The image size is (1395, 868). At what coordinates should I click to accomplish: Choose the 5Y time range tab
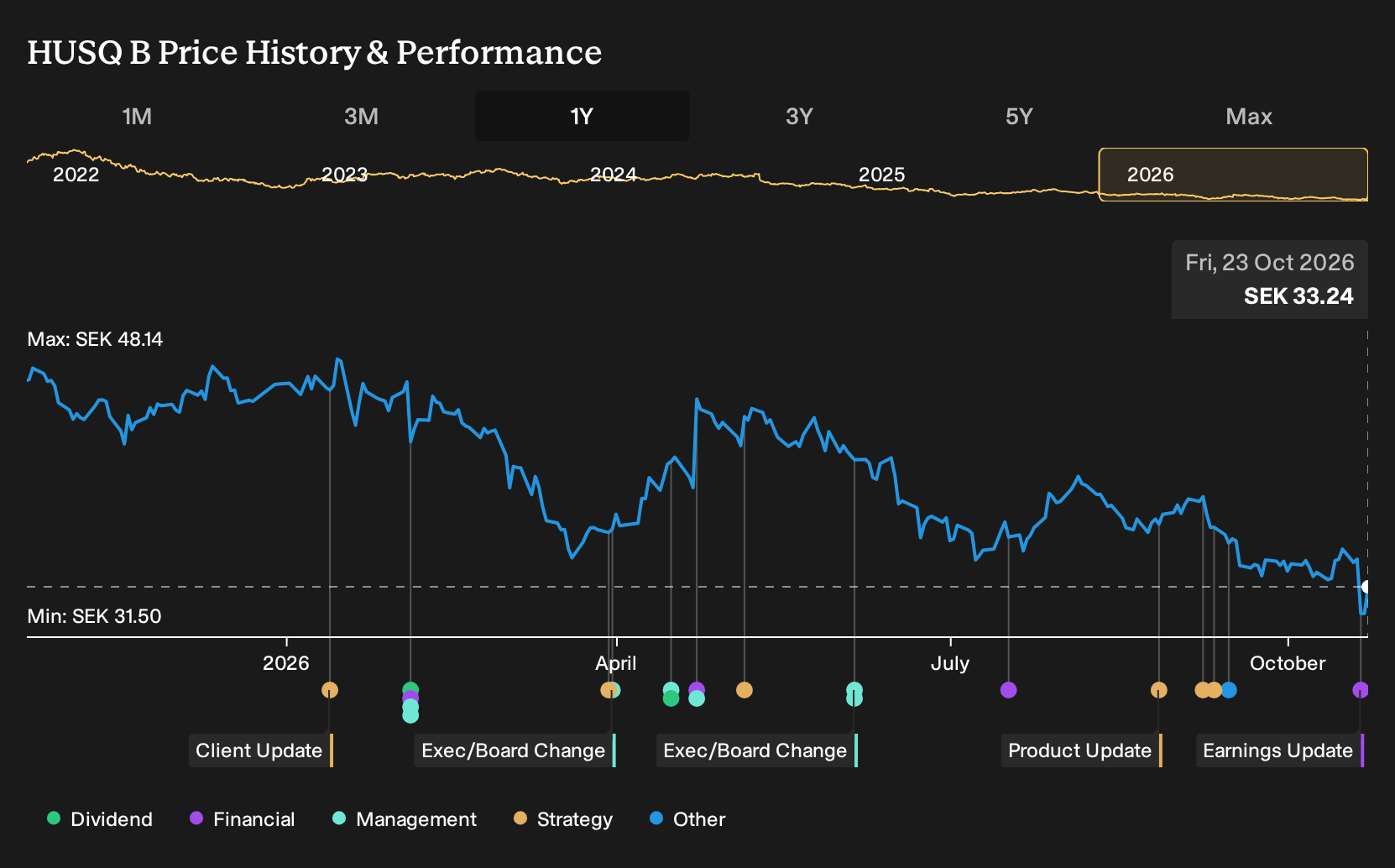pos(1019,116)
